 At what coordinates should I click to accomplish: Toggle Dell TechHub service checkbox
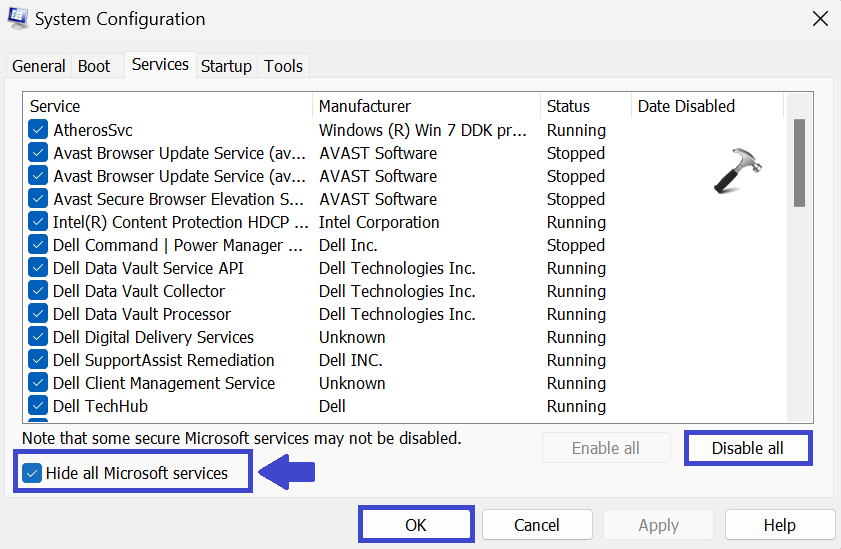[x=38, y=406]
